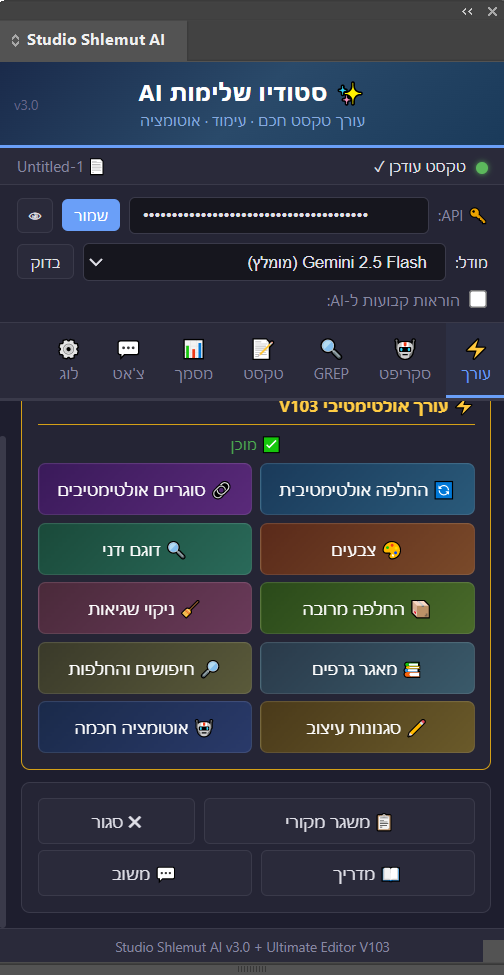The height and width of the screenshot is (975, 504).
Task: Click the סגור close button
Action: click(x=116, y=821)
